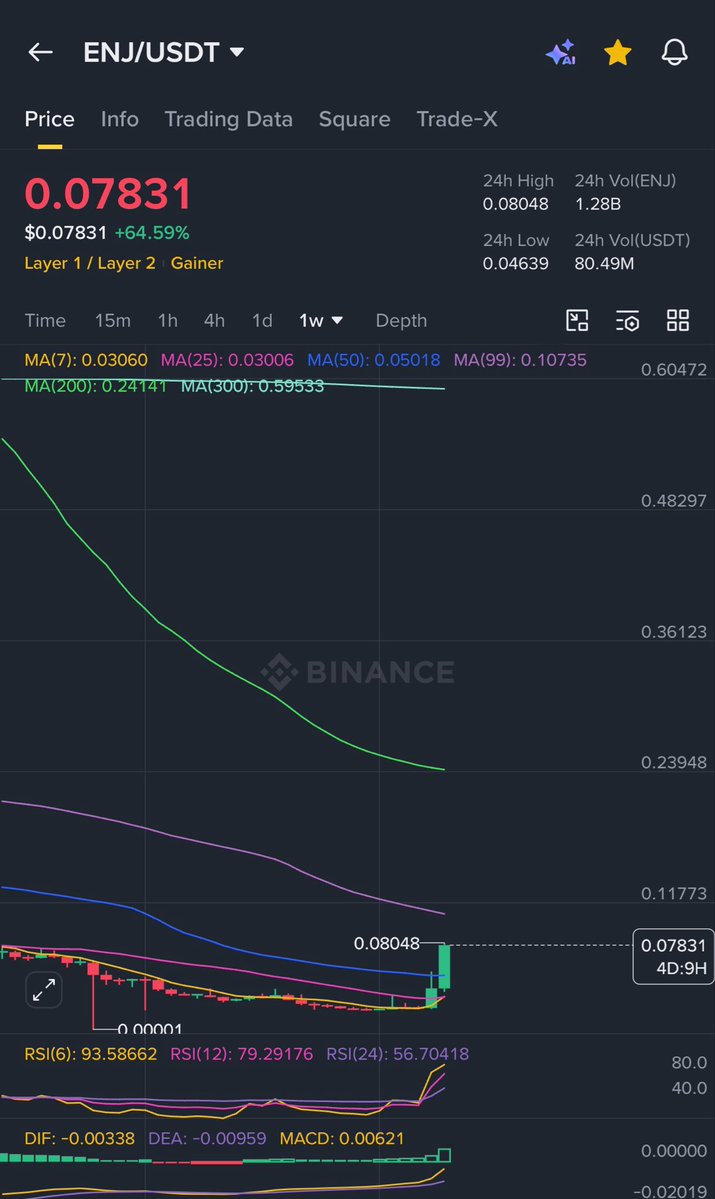Tap the MA(50): 0.05018 label

[374, 360]
